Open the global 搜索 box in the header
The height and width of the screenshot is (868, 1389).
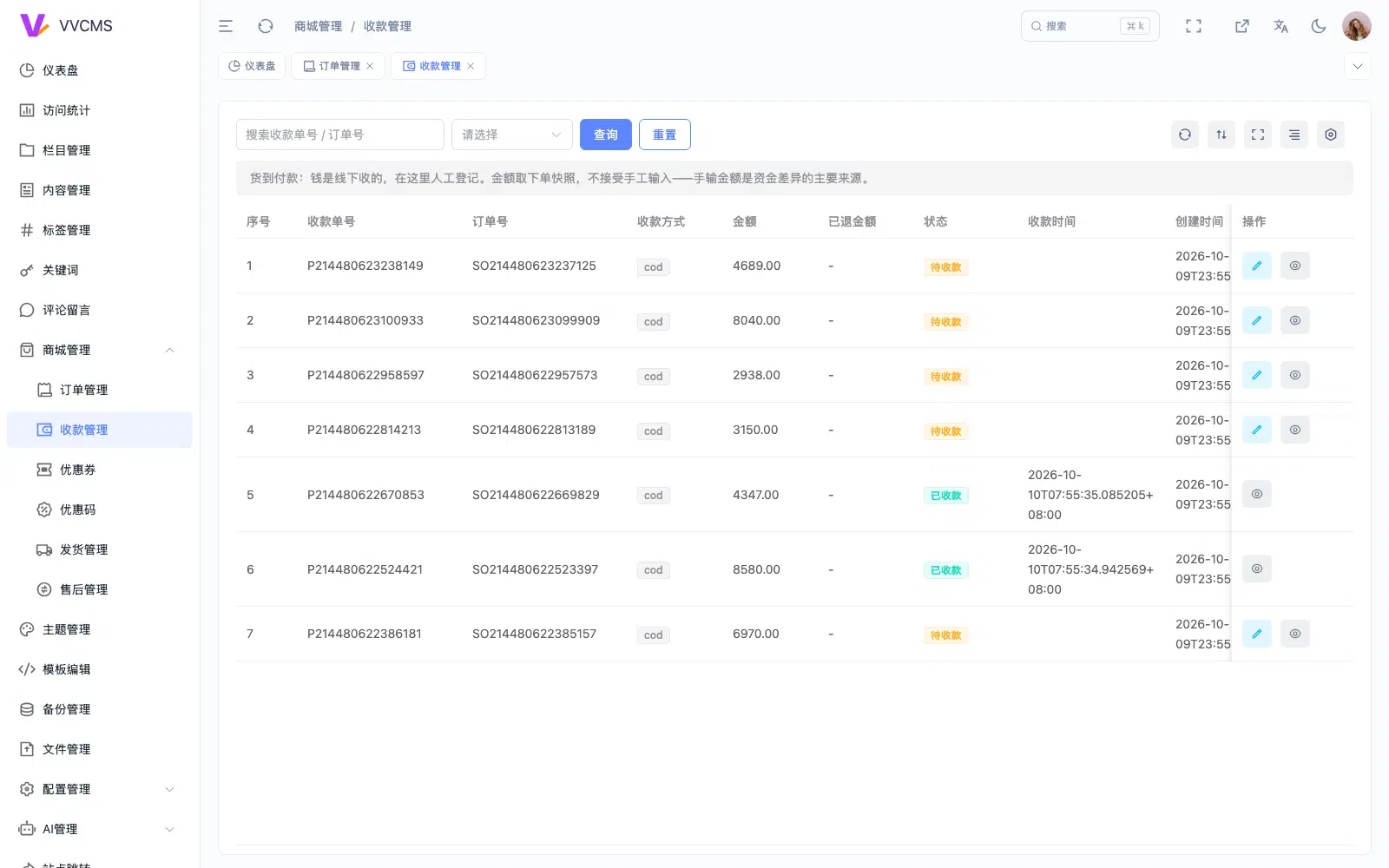[1090, 26]
